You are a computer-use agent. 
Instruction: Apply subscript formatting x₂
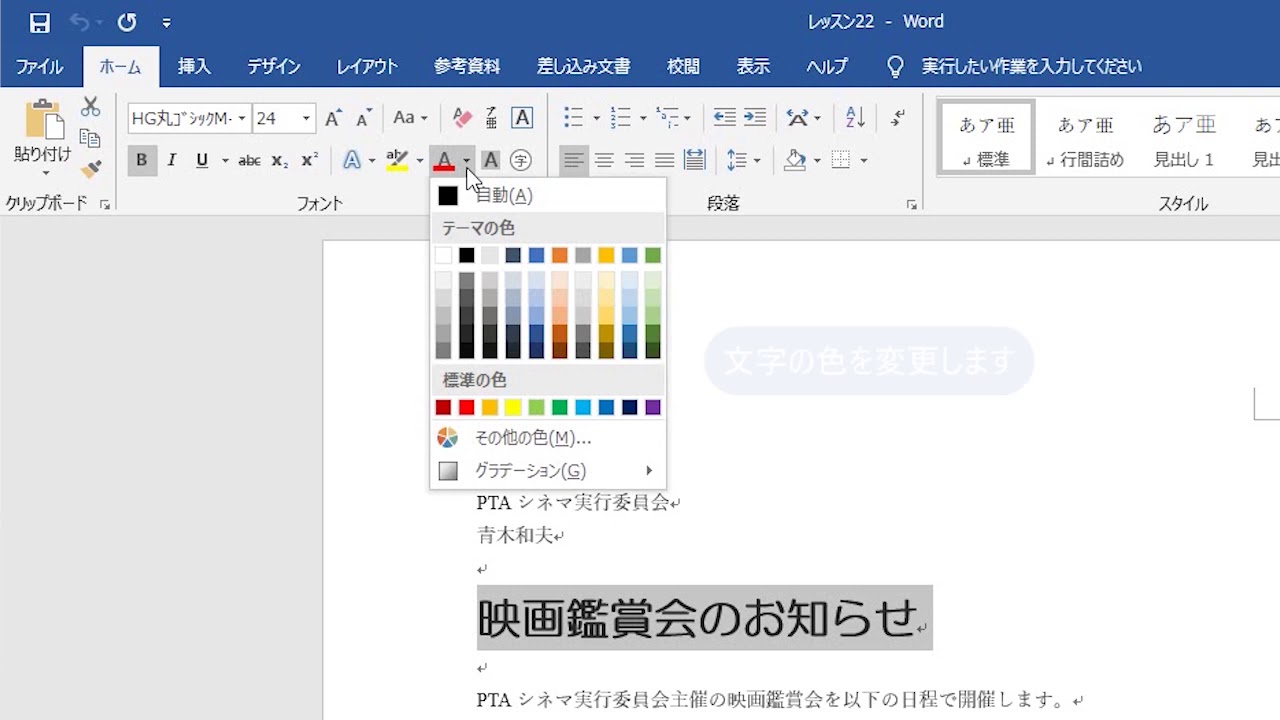tap(280, 160)
